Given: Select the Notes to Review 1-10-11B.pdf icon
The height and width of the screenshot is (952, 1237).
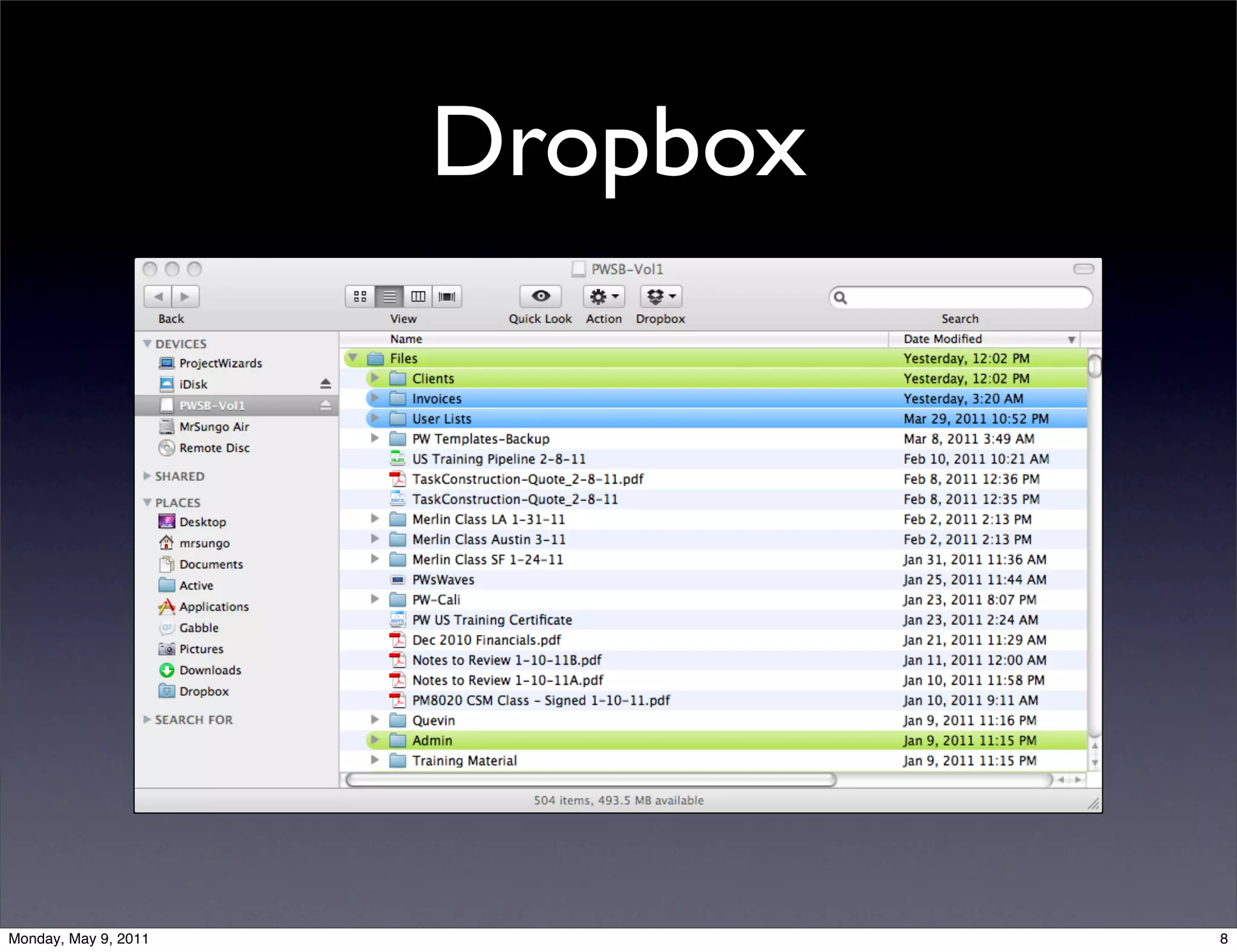Looking at the screenshot, I should click(397, 660).
